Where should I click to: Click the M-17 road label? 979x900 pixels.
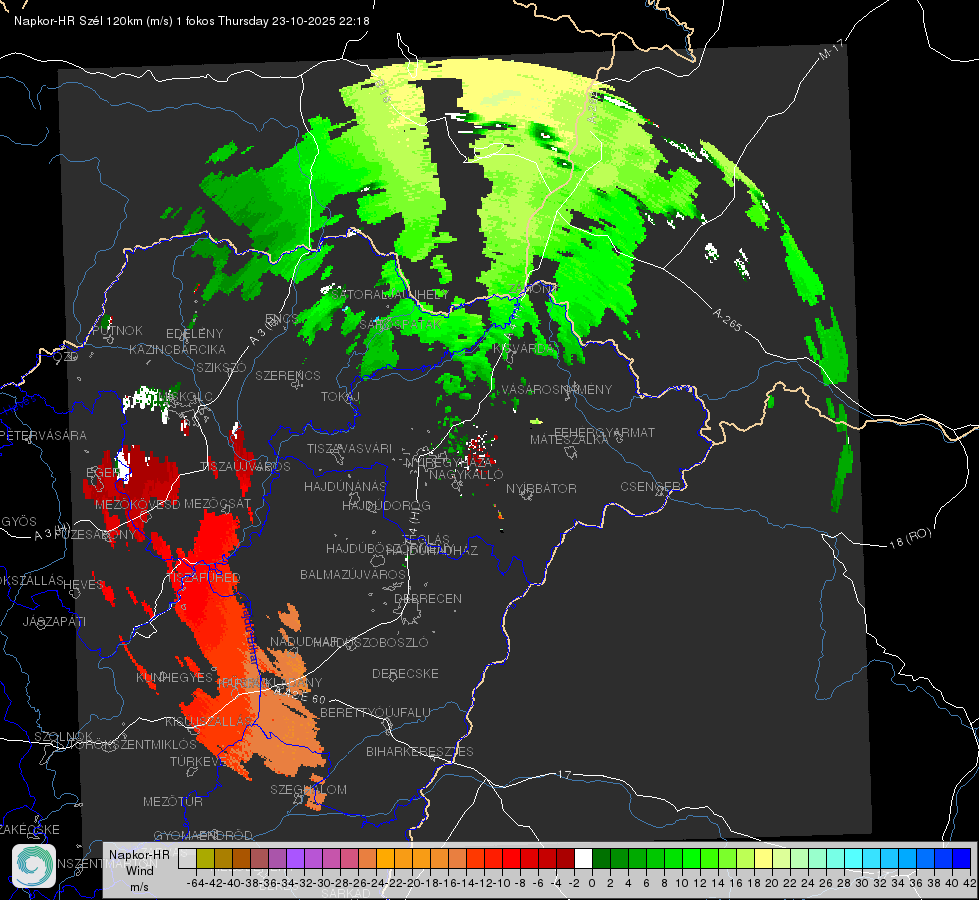pyautogui.click(x=831, y=50)
